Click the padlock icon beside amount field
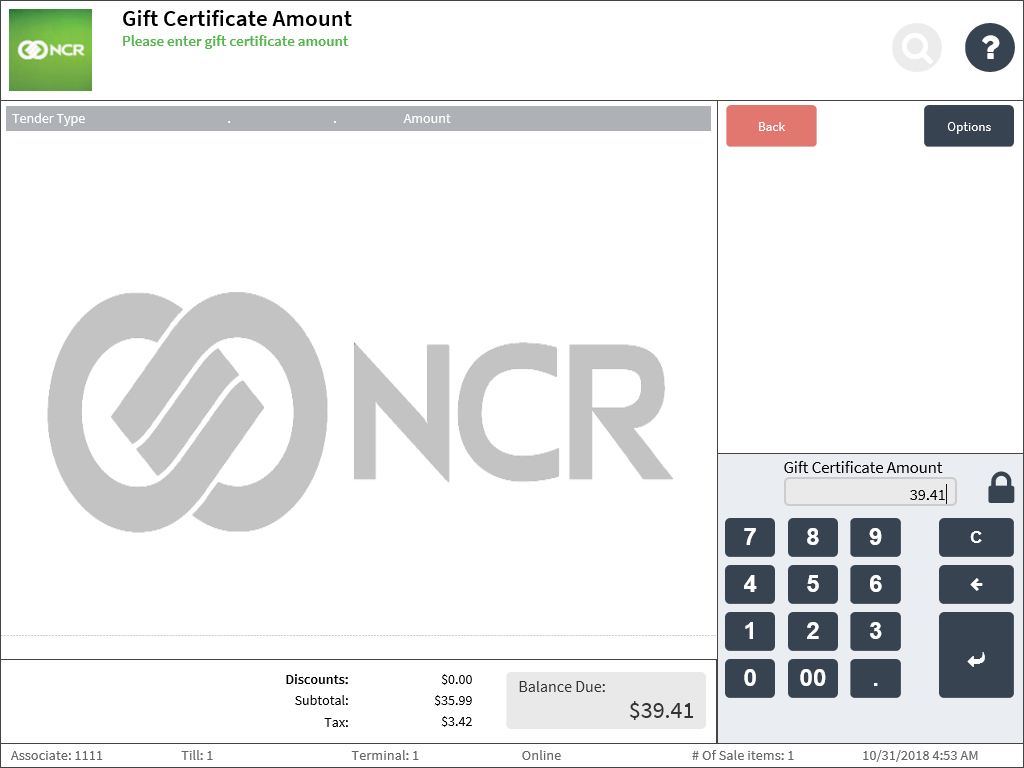 1001,488
